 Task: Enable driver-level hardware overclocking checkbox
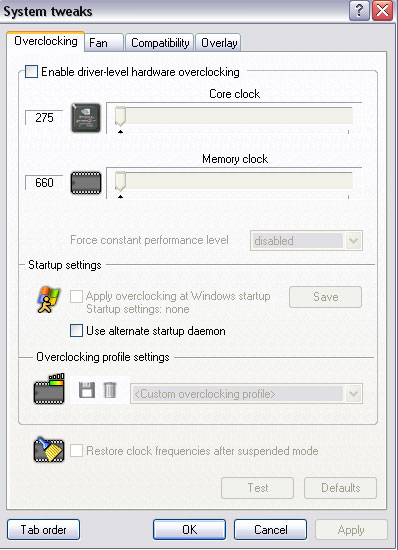(x=32, y=72)
